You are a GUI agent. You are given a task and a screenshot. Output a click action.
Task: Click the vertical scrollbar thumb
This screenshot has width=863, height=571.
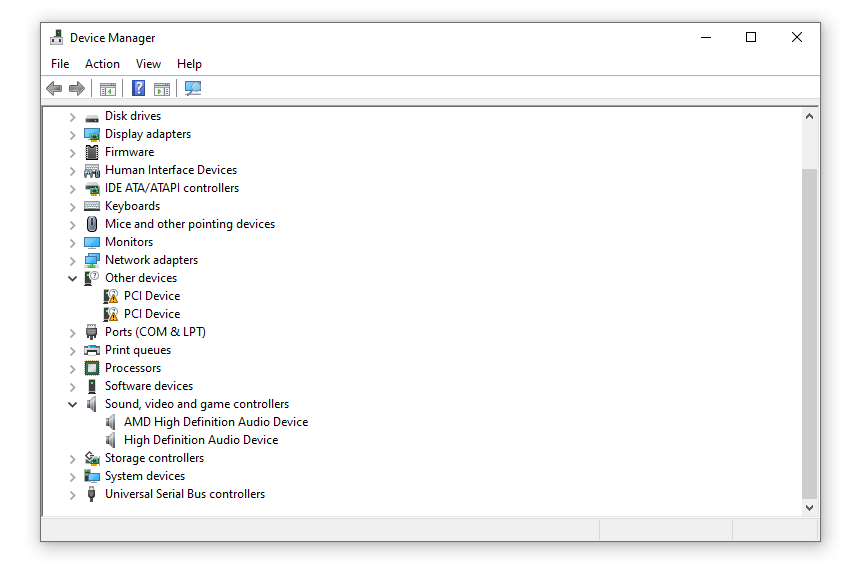809,333
